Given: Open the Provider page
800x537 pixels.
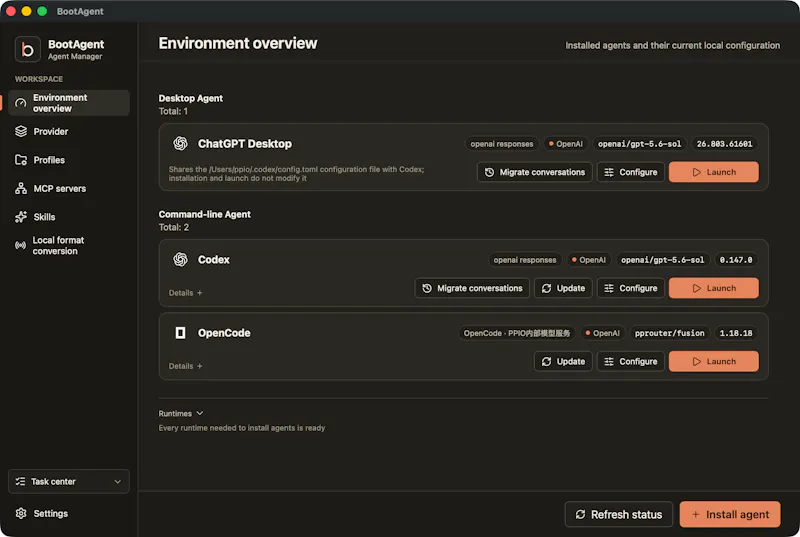Looking at the screenshot, I should tap(69, 132).
